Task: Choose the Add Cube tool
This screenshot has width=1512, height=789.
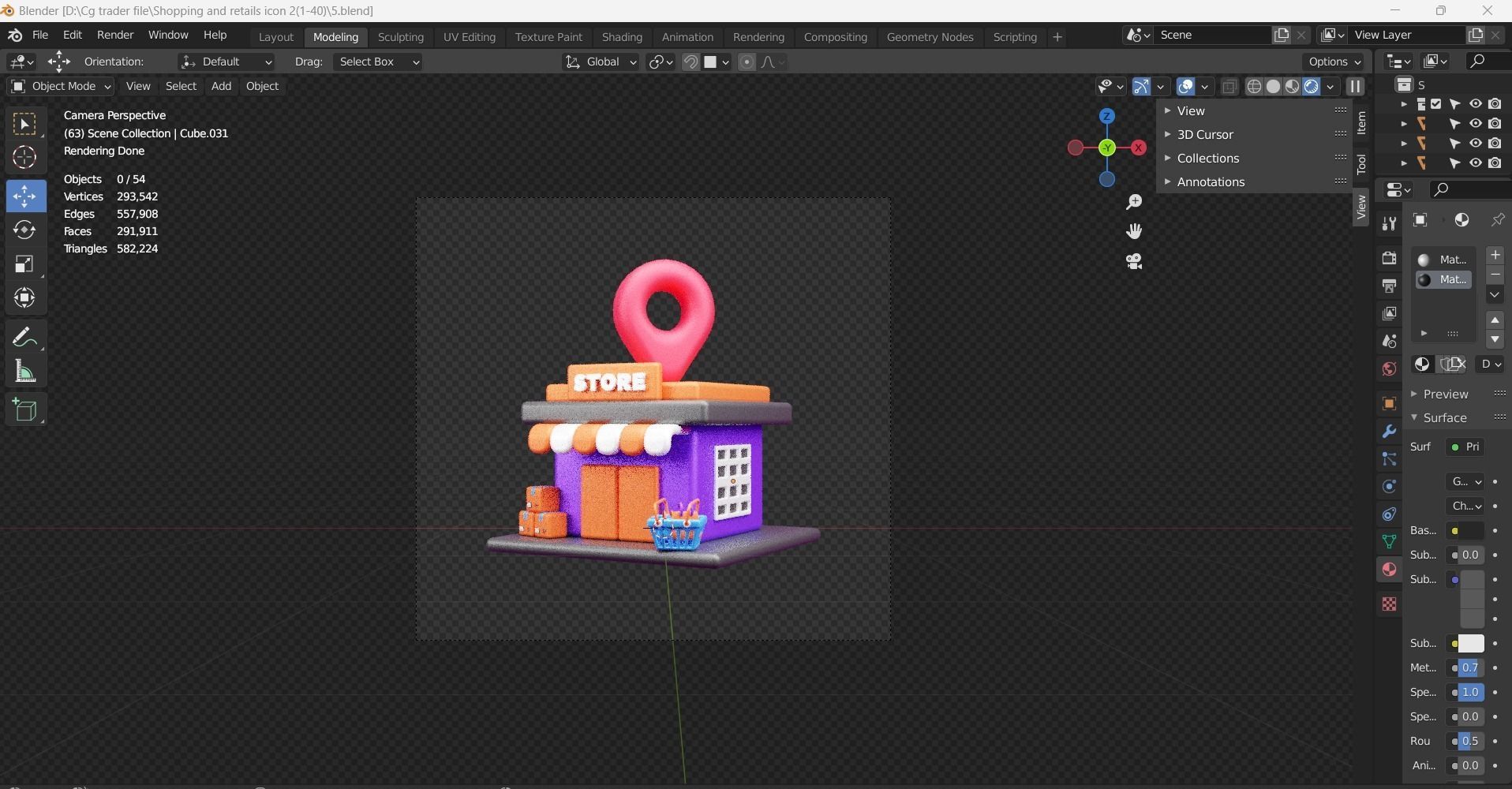Action: click(24, 410)
